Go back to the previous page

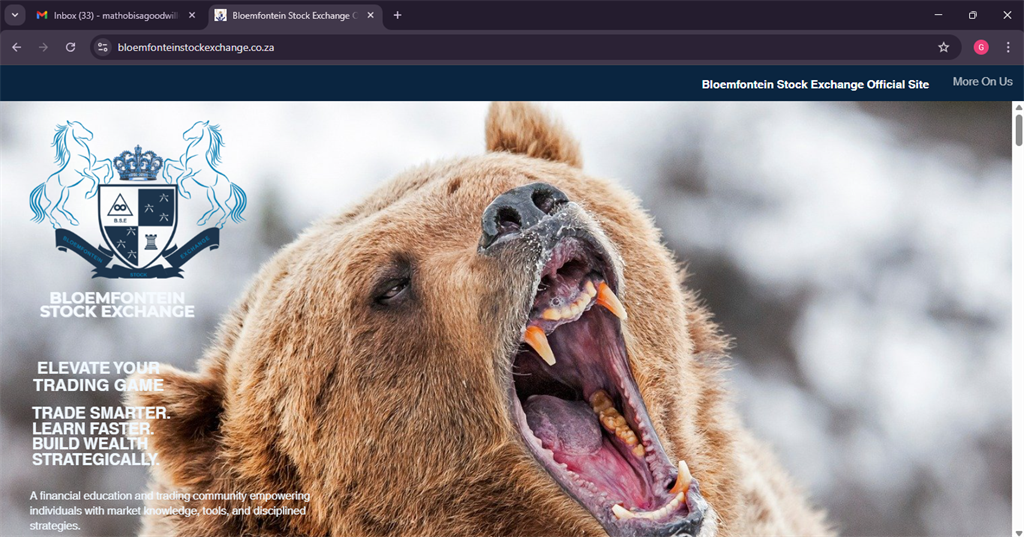coord(16,47)
